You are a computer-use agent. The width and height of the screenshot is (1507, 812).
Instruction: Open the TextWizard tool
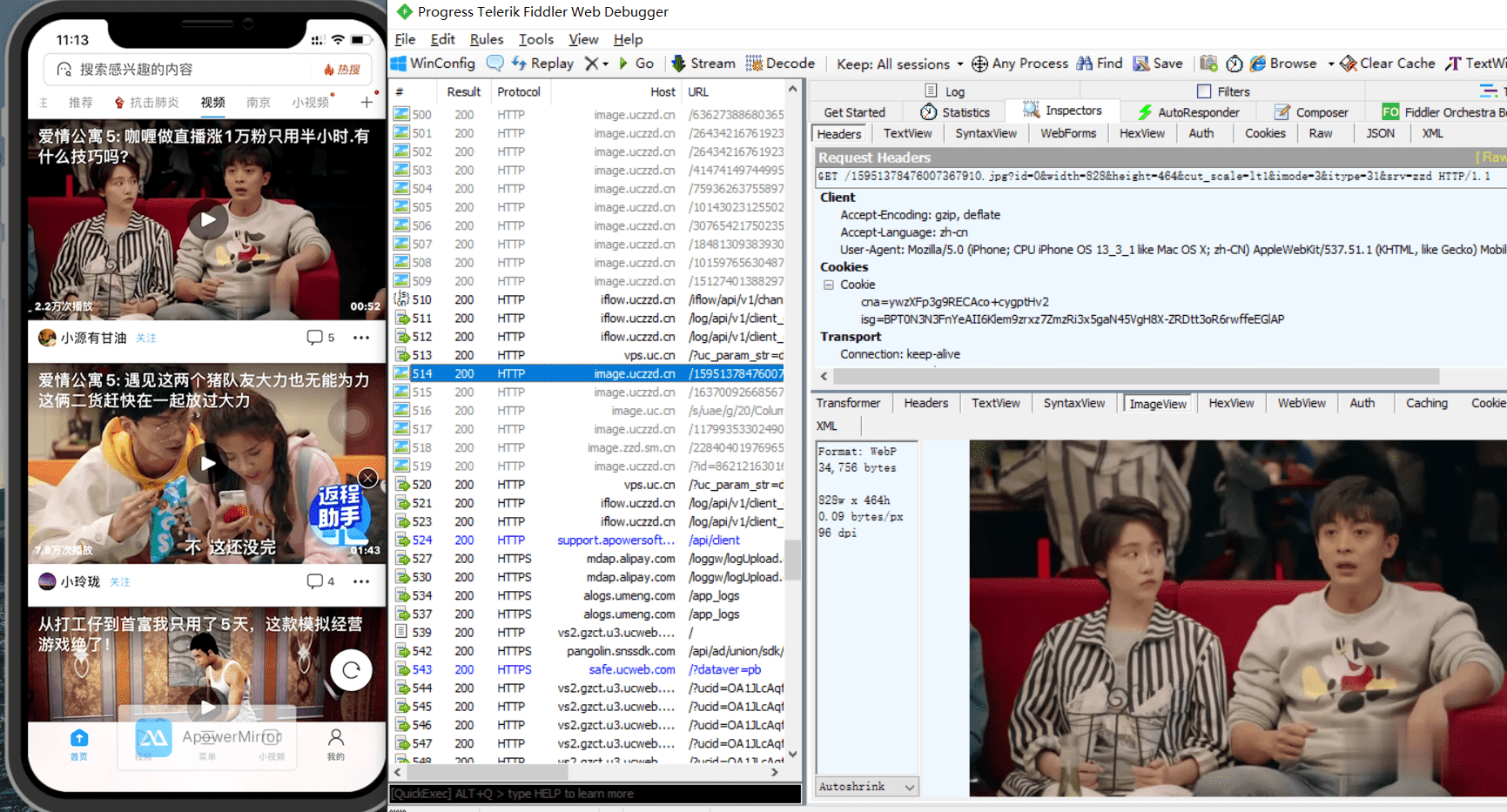[1476, 63]
